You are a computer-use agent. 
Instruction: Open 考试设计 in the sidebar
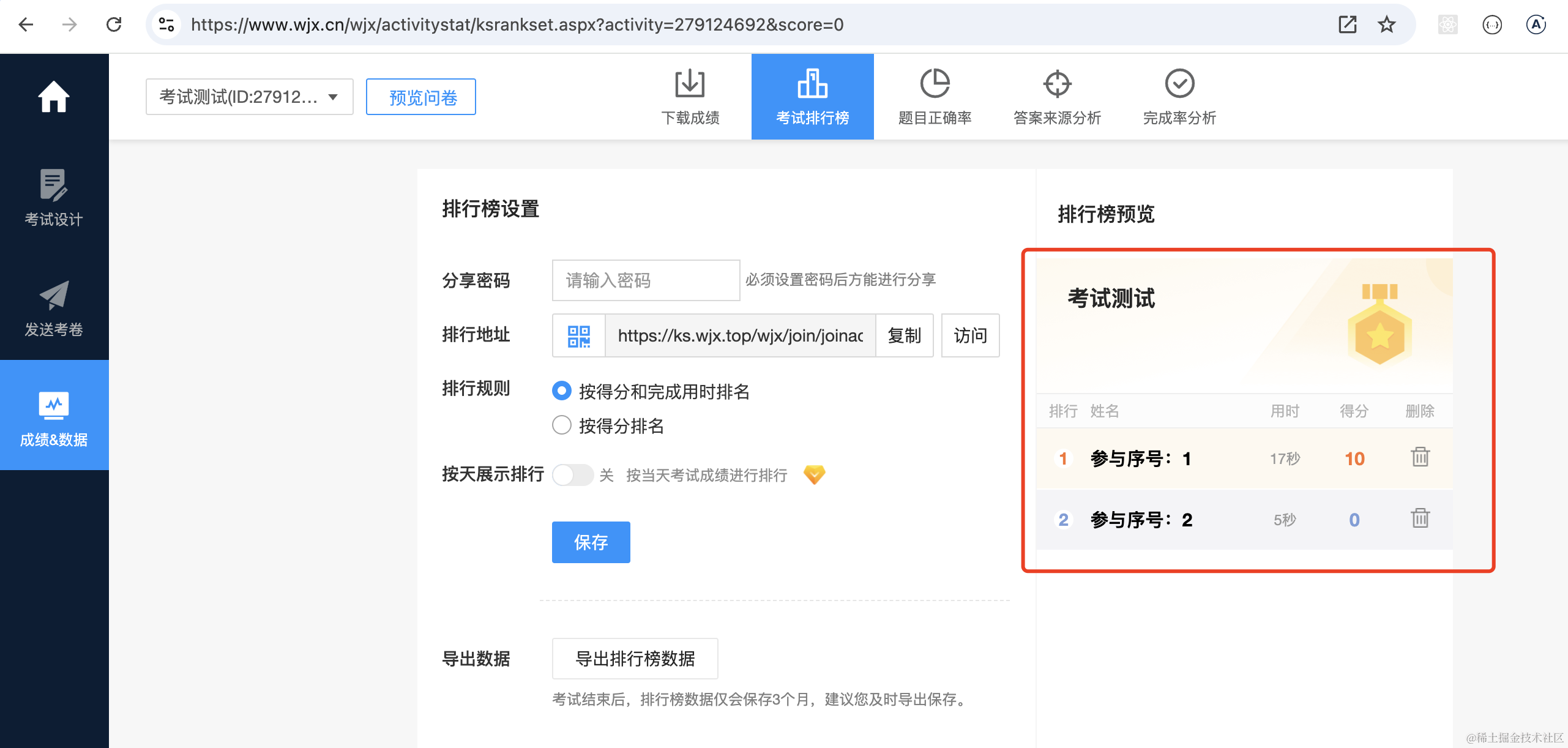pos(54,197)
